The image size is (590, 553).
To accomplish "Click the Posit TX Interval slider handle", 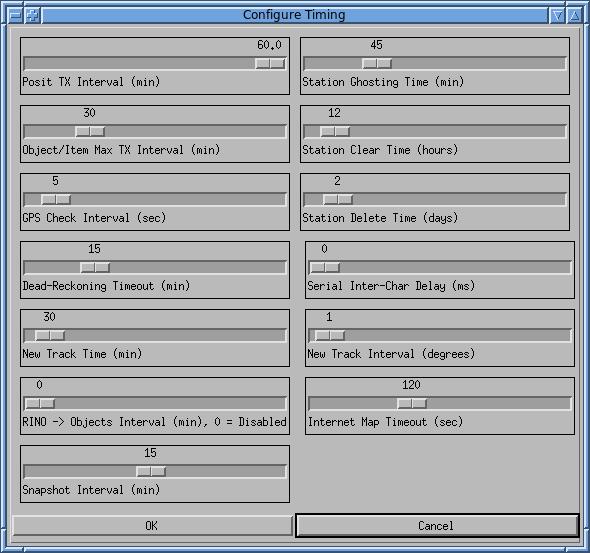I will click(270, 63).
